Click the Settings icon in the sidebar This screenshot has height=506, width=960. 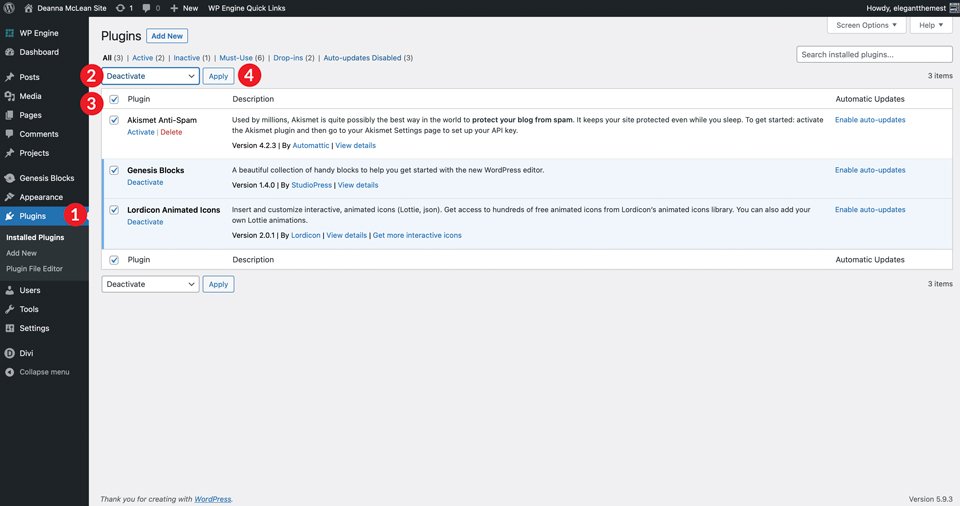tap(9, 328)
